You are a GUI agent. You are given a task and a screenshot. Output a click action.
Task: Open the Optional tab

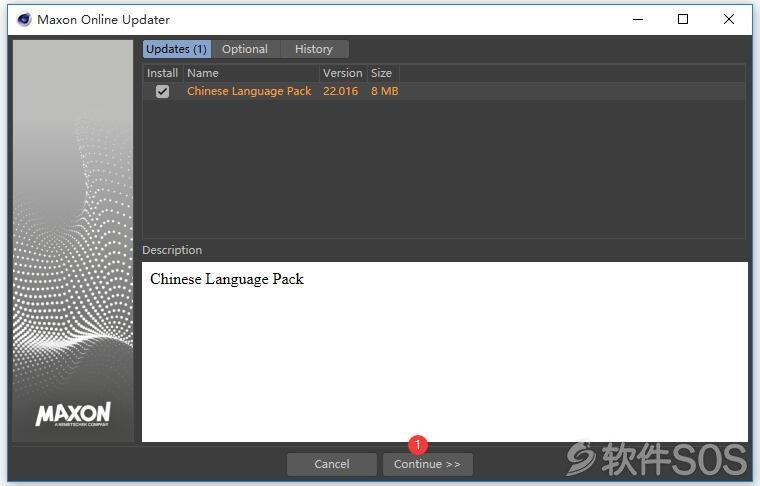(x=245, y=49)
